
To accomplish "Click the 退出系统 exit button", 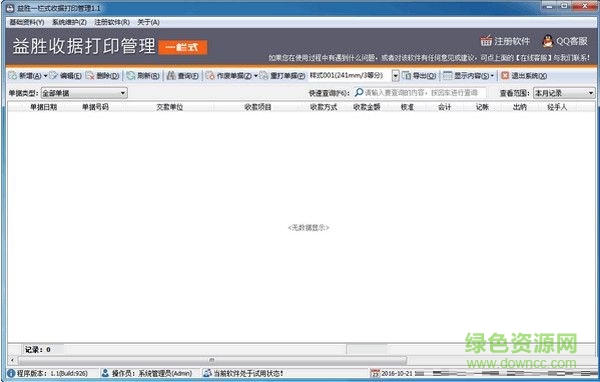I will [524, 76].
